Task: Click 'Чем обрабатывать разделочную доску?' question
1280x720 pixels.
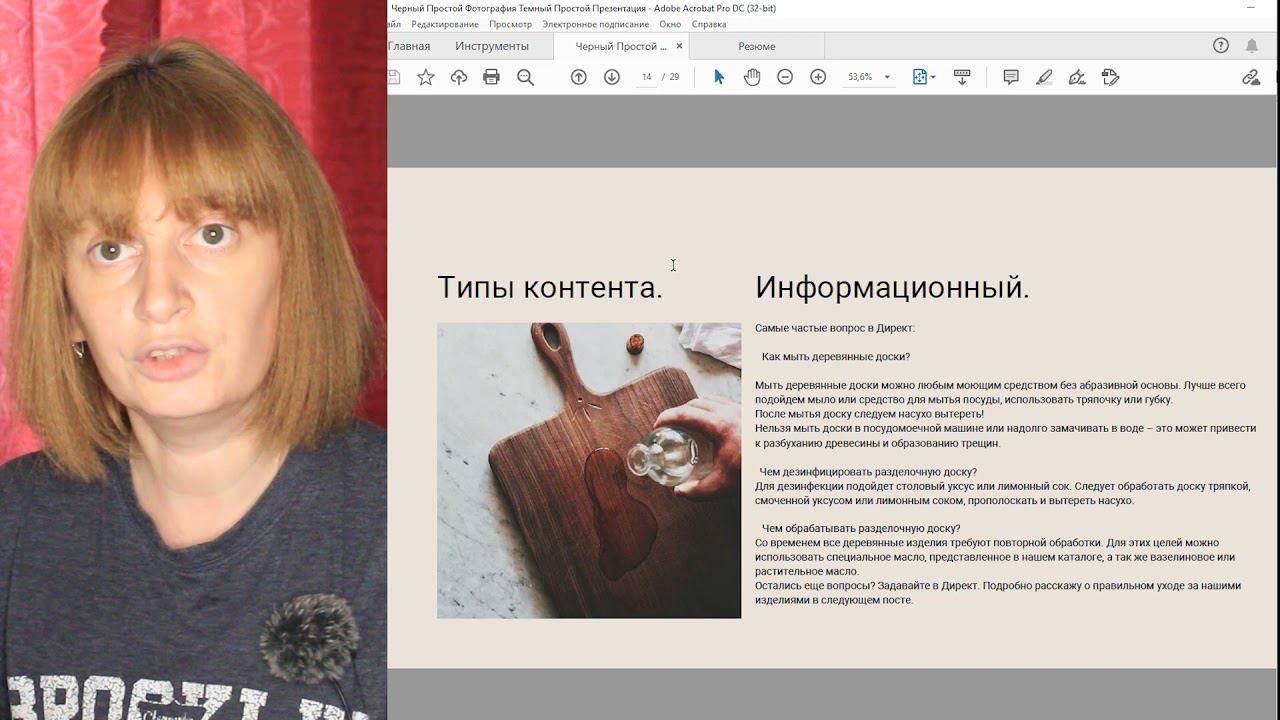Action: [861, 529]
